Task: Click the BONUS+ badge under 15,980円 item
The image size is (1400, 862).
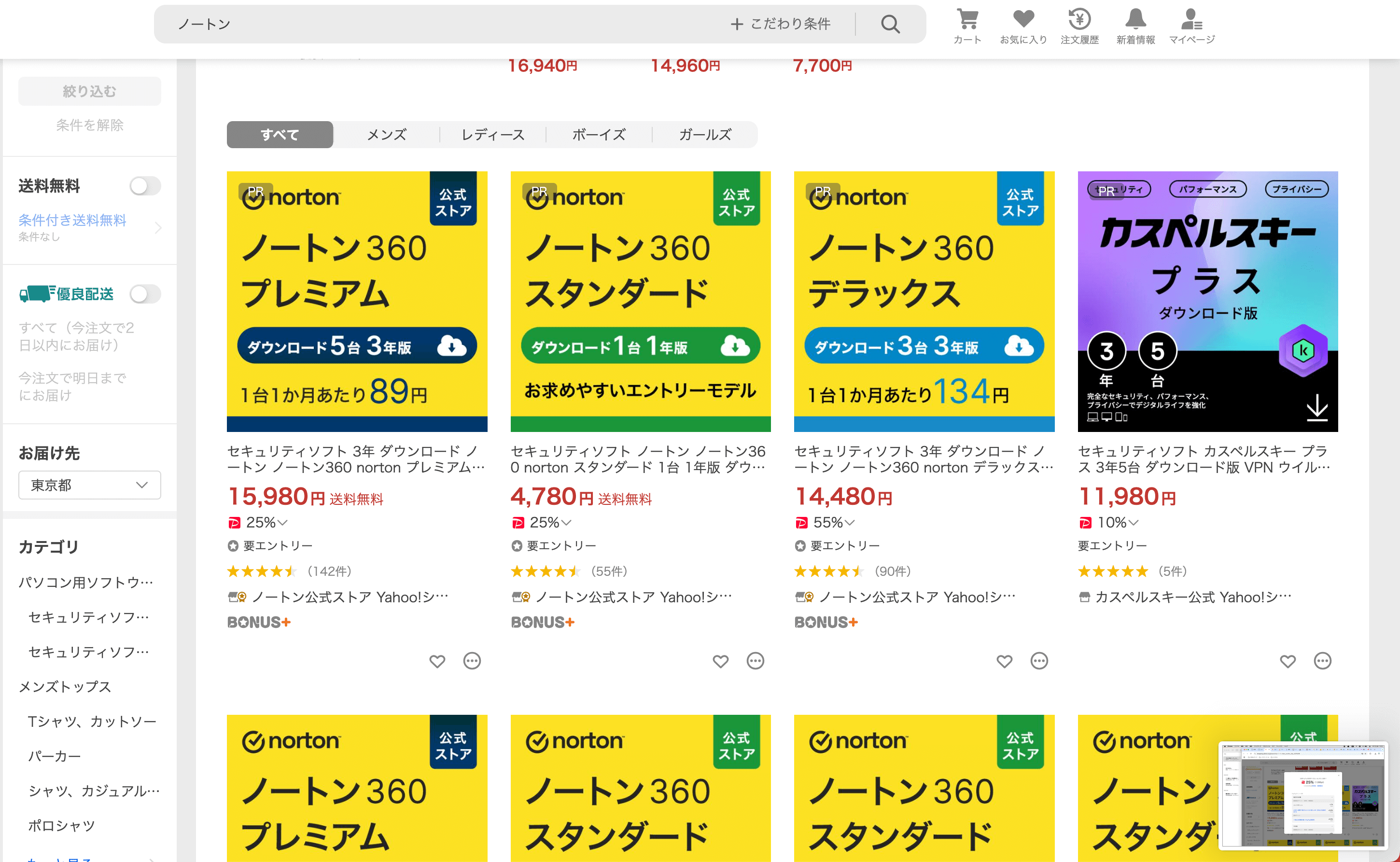Action: click(x=259, y=622)
